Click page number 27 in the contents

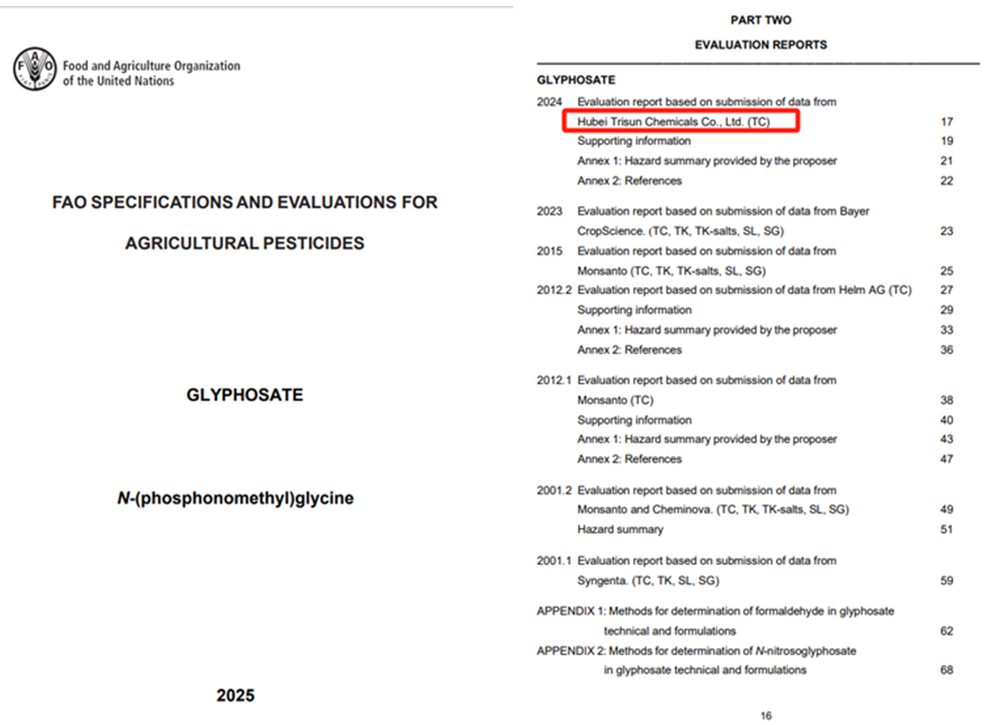pyautogui.click(x=946, y=290)
